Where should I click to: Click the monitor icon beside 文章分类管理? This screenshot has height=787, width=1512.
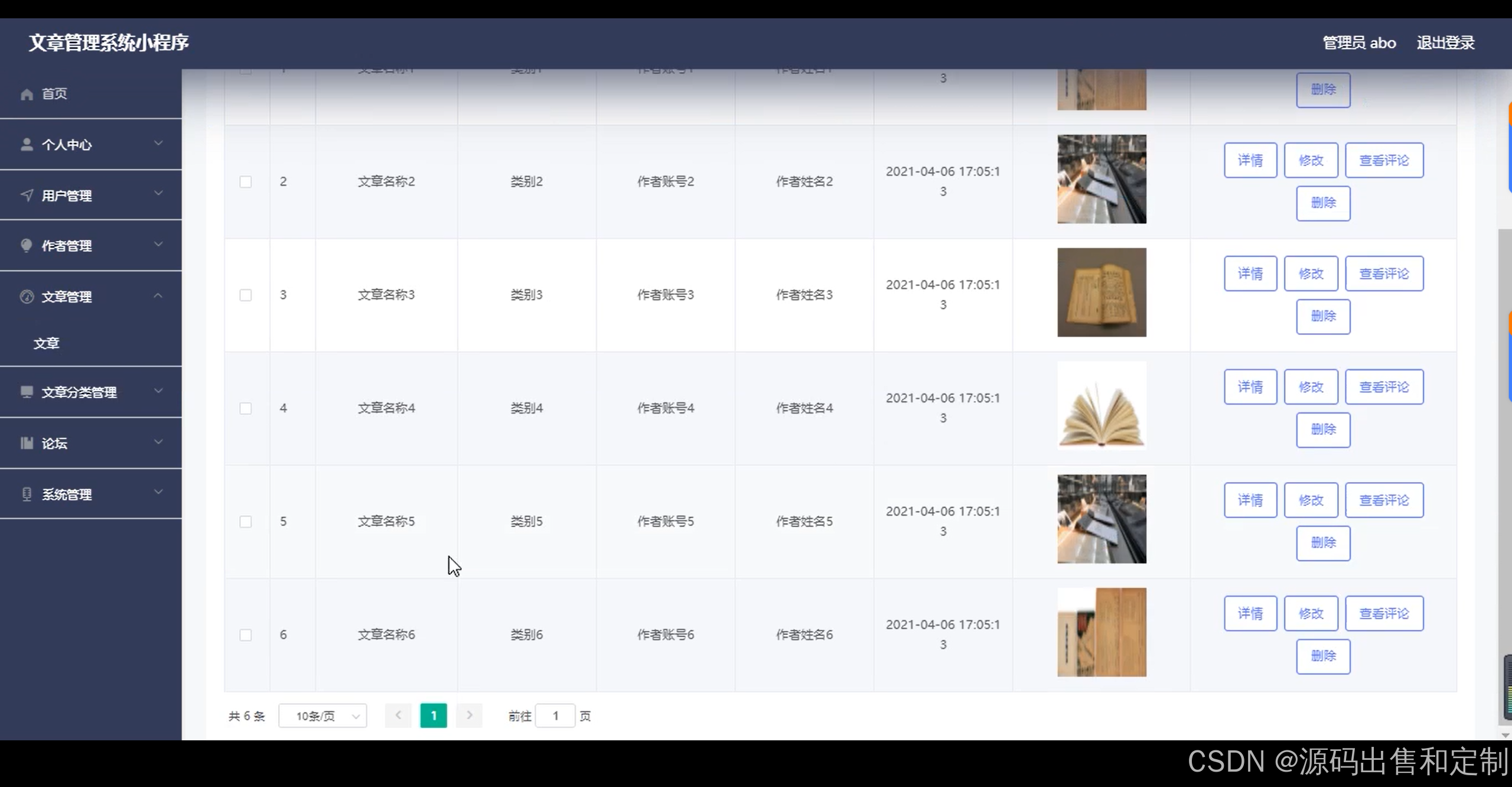[x=27, y=392]
